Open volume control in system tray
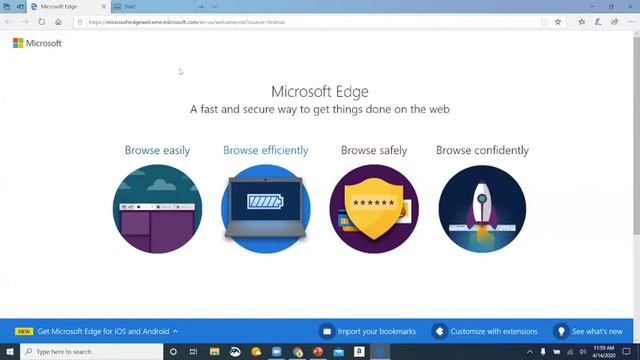Image resolution: width=640 pixels, height=360 pixels. point(582,351)
